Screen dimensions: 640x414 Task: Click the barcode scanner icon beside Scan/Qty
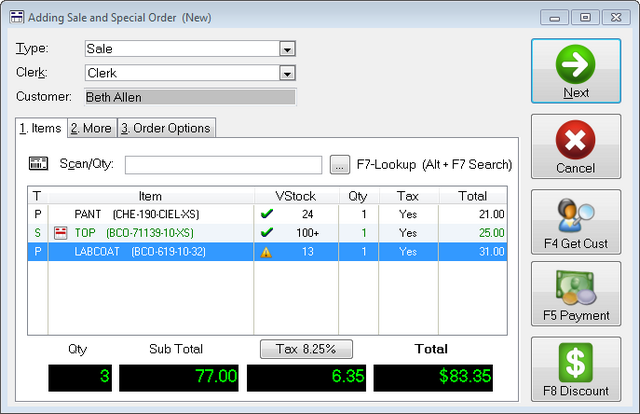pyautogui.click(x=38, y=164)
